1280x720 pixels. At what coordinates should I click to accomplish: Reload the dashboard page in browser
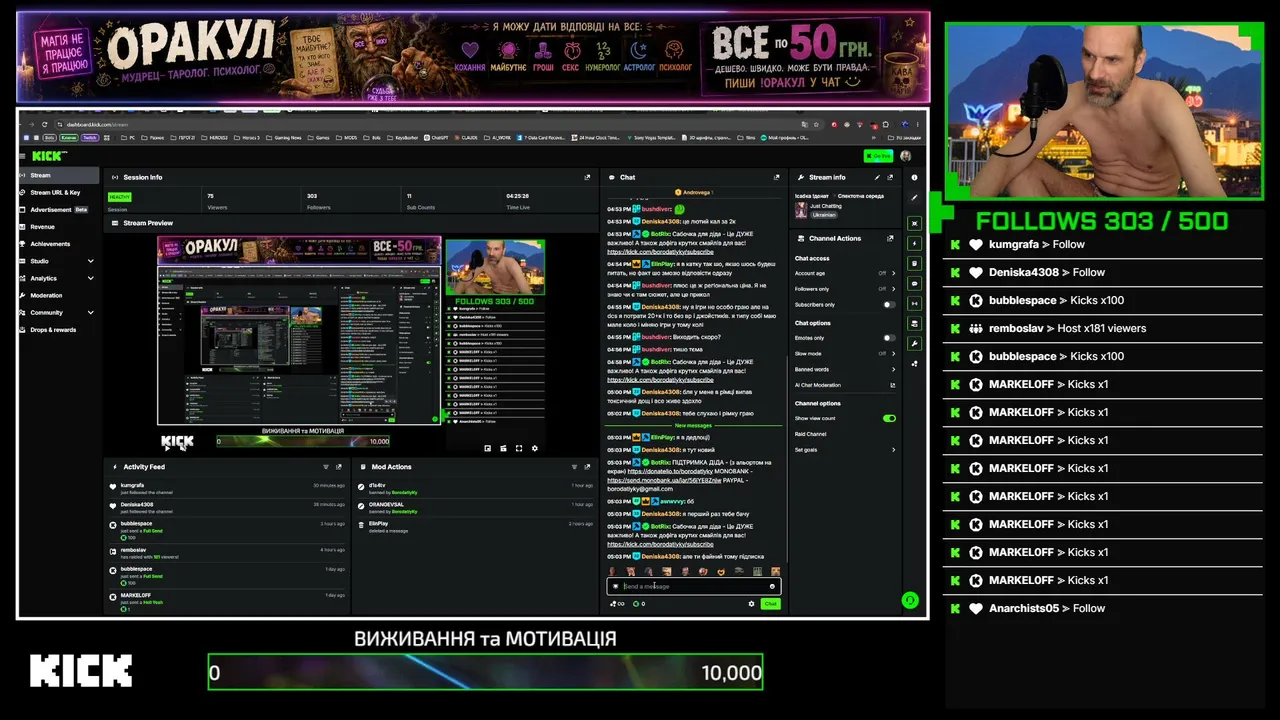45,124
